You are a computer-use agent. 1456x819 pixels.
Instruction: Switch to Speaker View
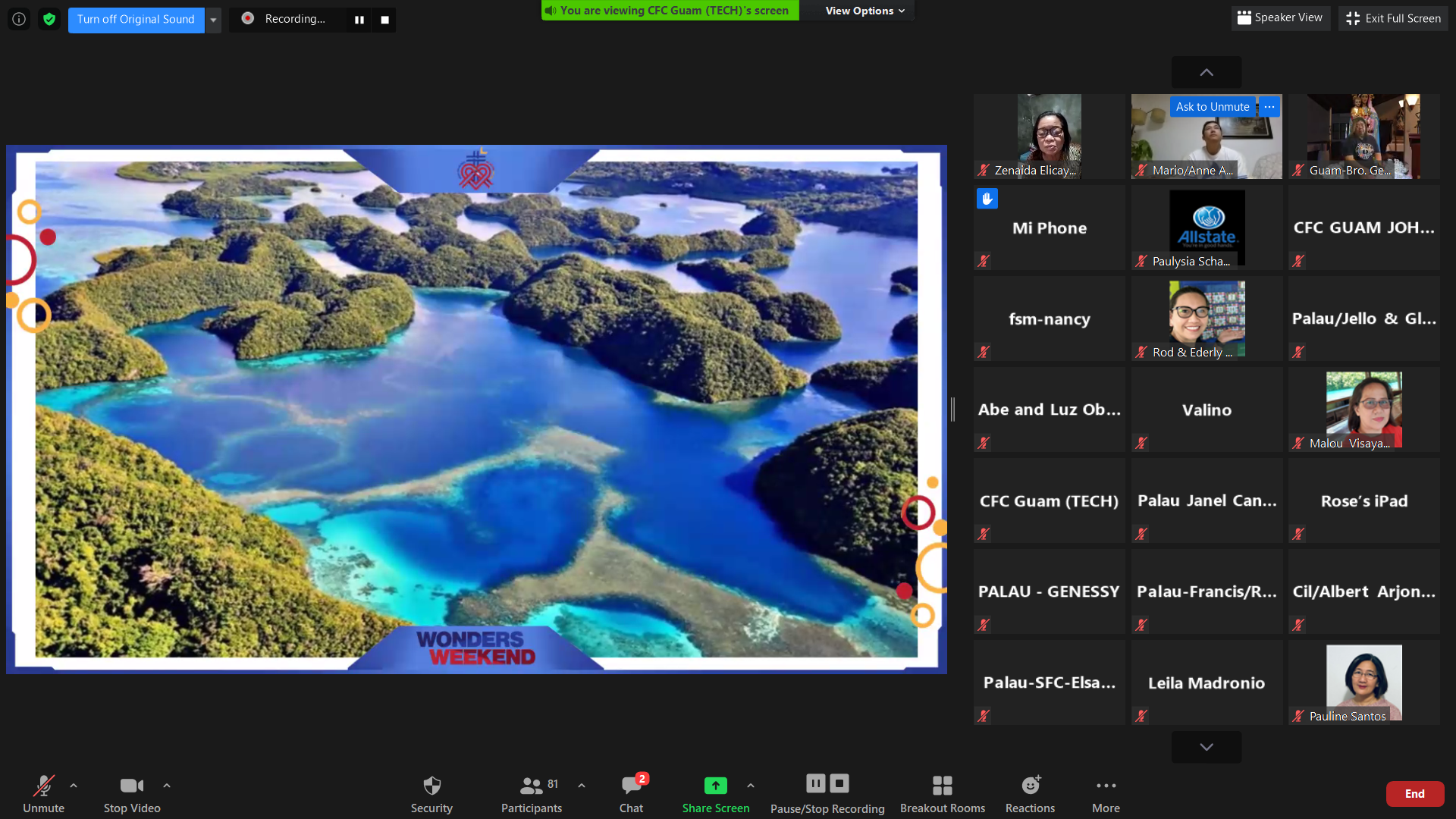click(1280, 17)
